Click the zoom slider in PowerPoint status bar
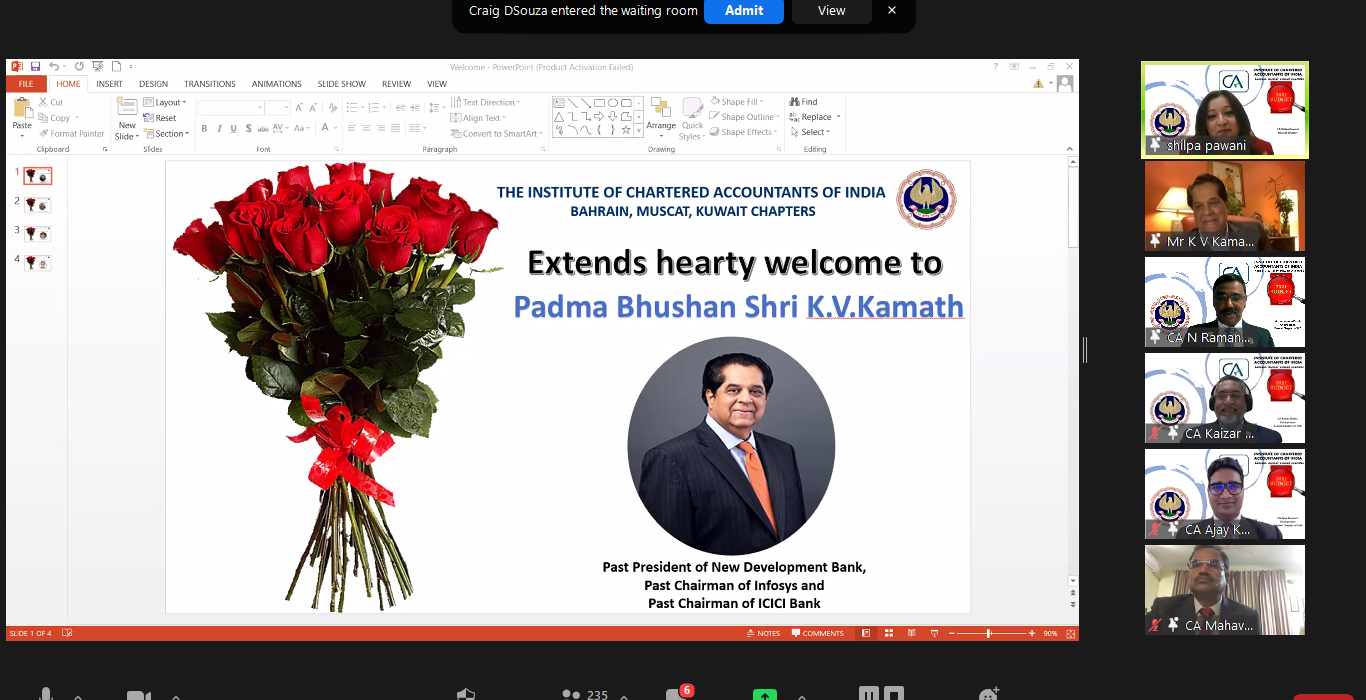The height and width of the screenshot is (700, 1366). click(x=988, y=633)
